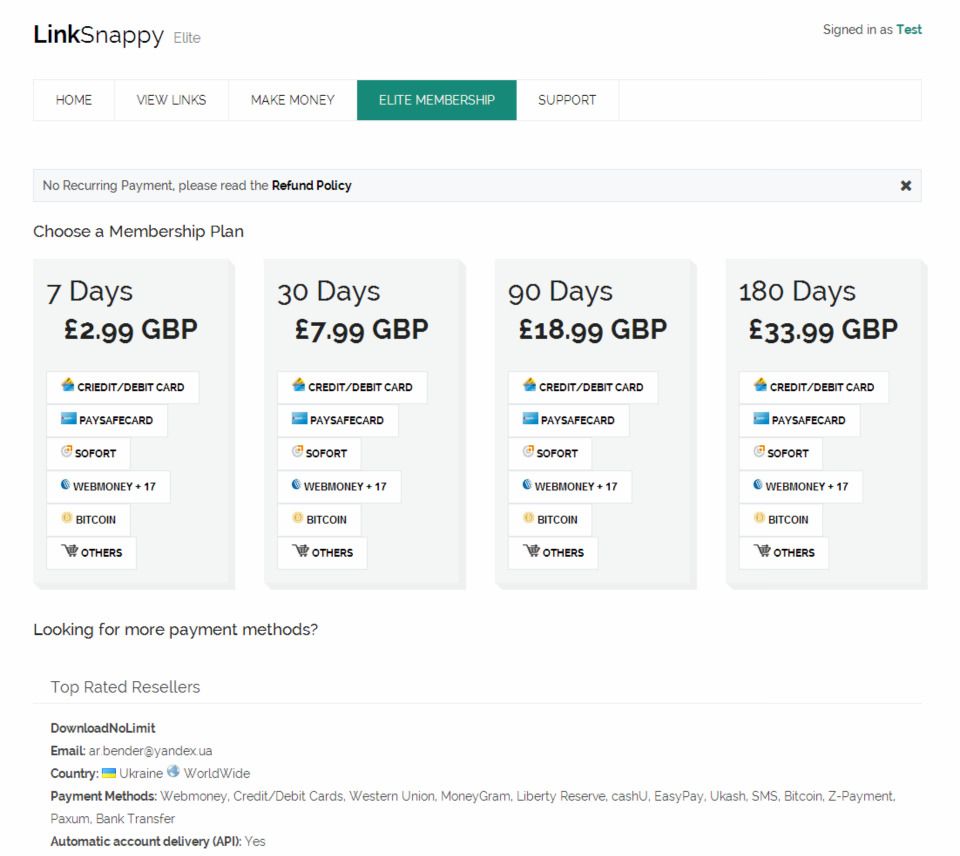Read the Refund Policy link
This screenshot has width=960, height=856.
(x=311, y=186)
